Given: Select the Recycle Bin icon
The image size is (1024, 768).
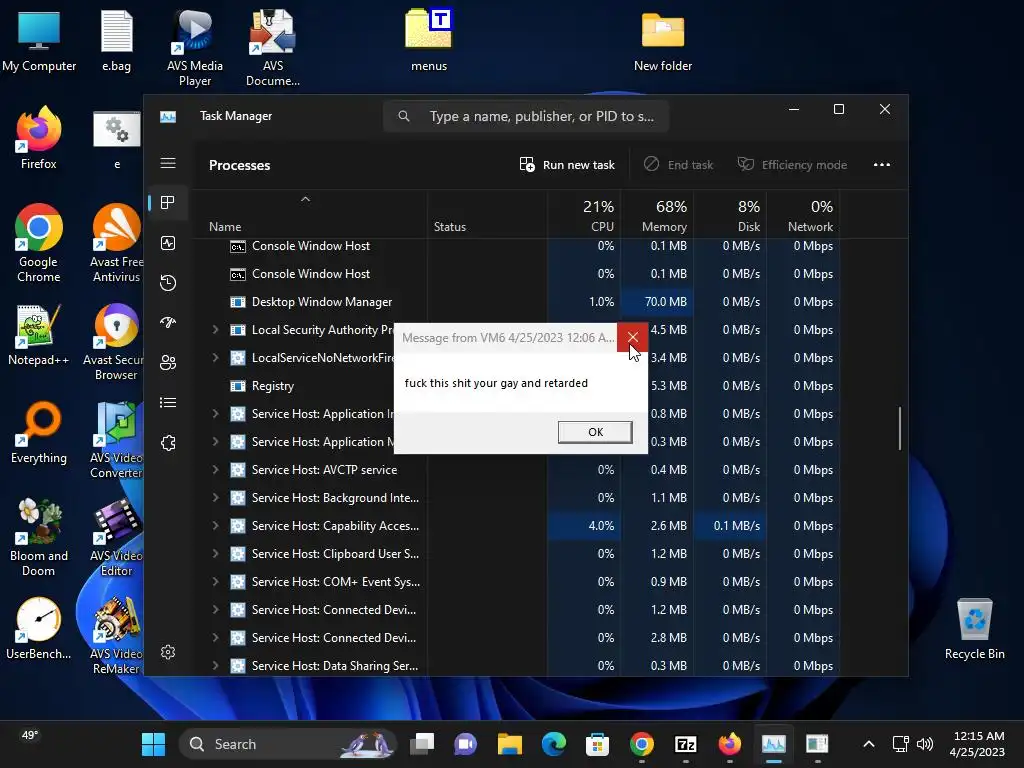Looking at the screenshot, I should (x=974, y=629).
